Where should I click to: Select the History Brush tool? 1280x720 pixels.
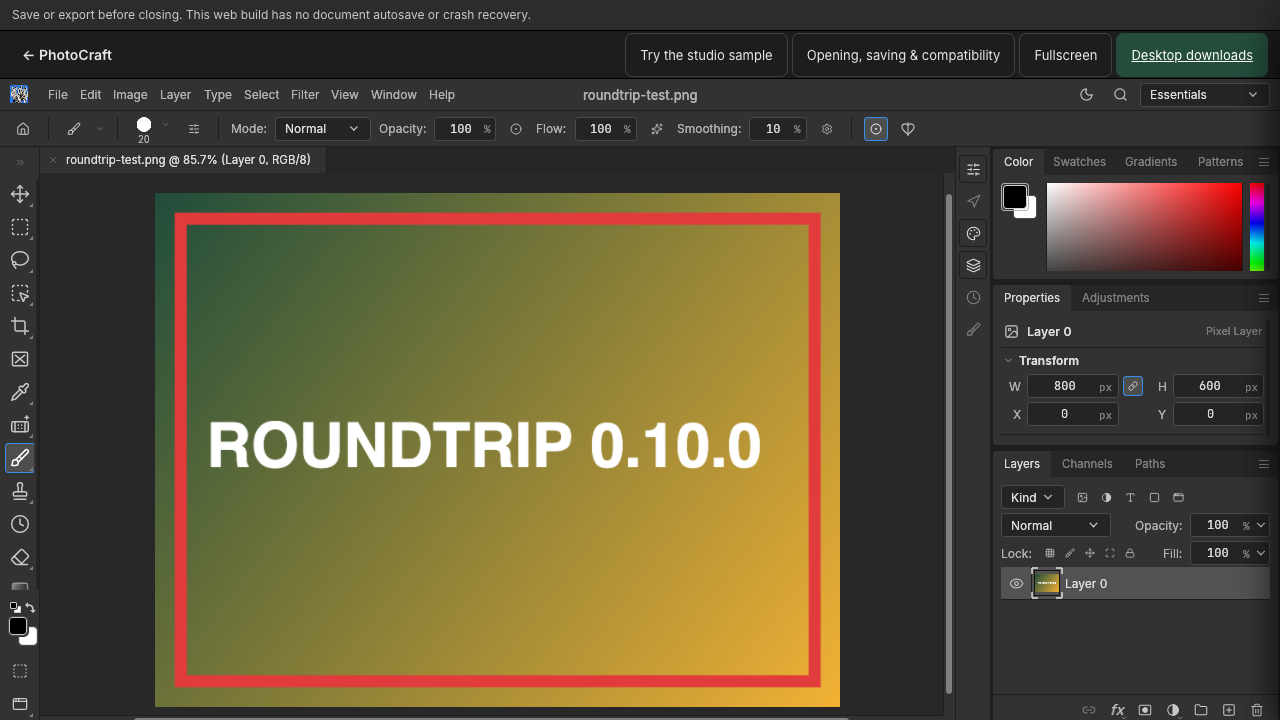(x=20, y=524)
